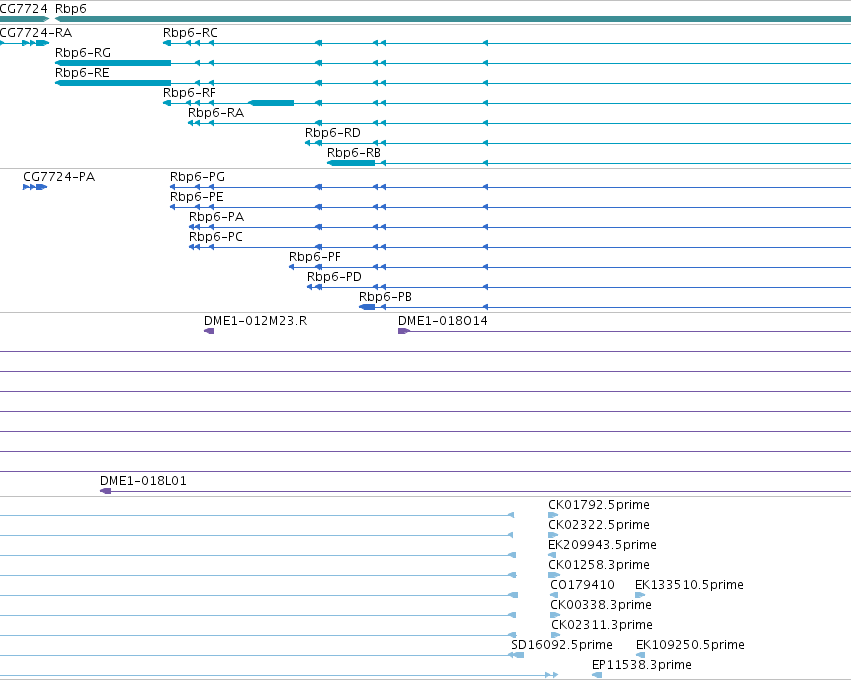851x680 pixels.
Task: Select protein label Rbp6-PF
Action: coord(315,257)
